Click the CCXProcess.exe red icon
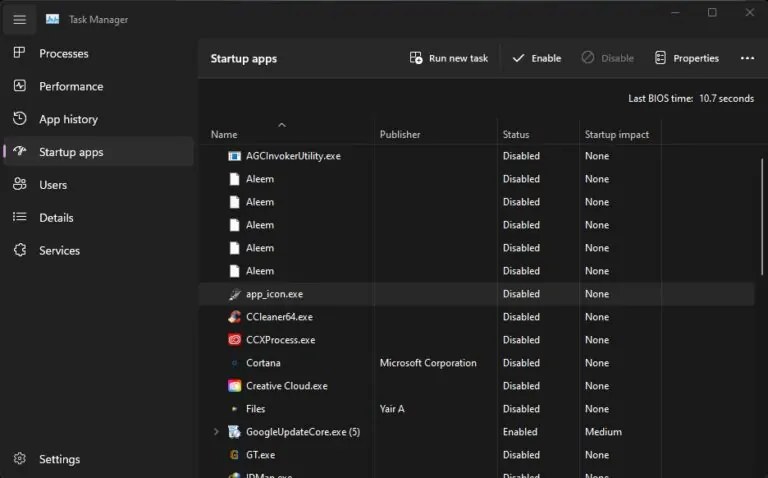Screen dimensions: 768x478 click(x=235, y=339)
